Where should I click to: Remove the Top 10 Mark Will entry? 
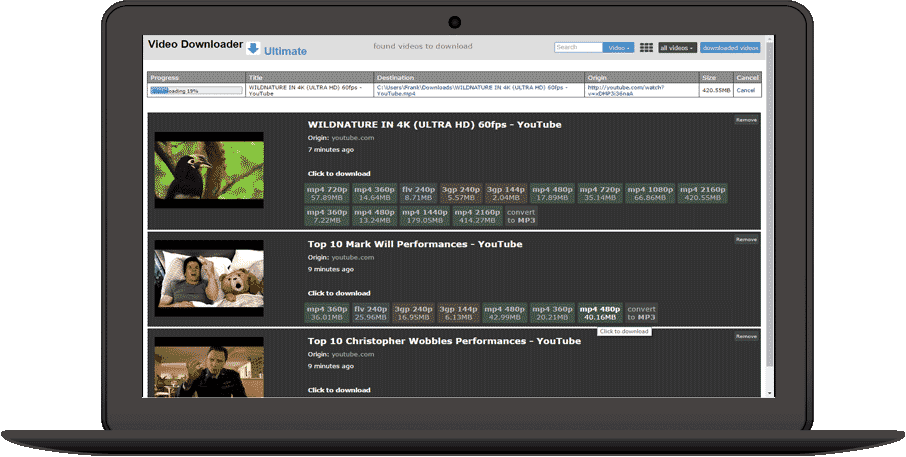click(x=746, y=240)
